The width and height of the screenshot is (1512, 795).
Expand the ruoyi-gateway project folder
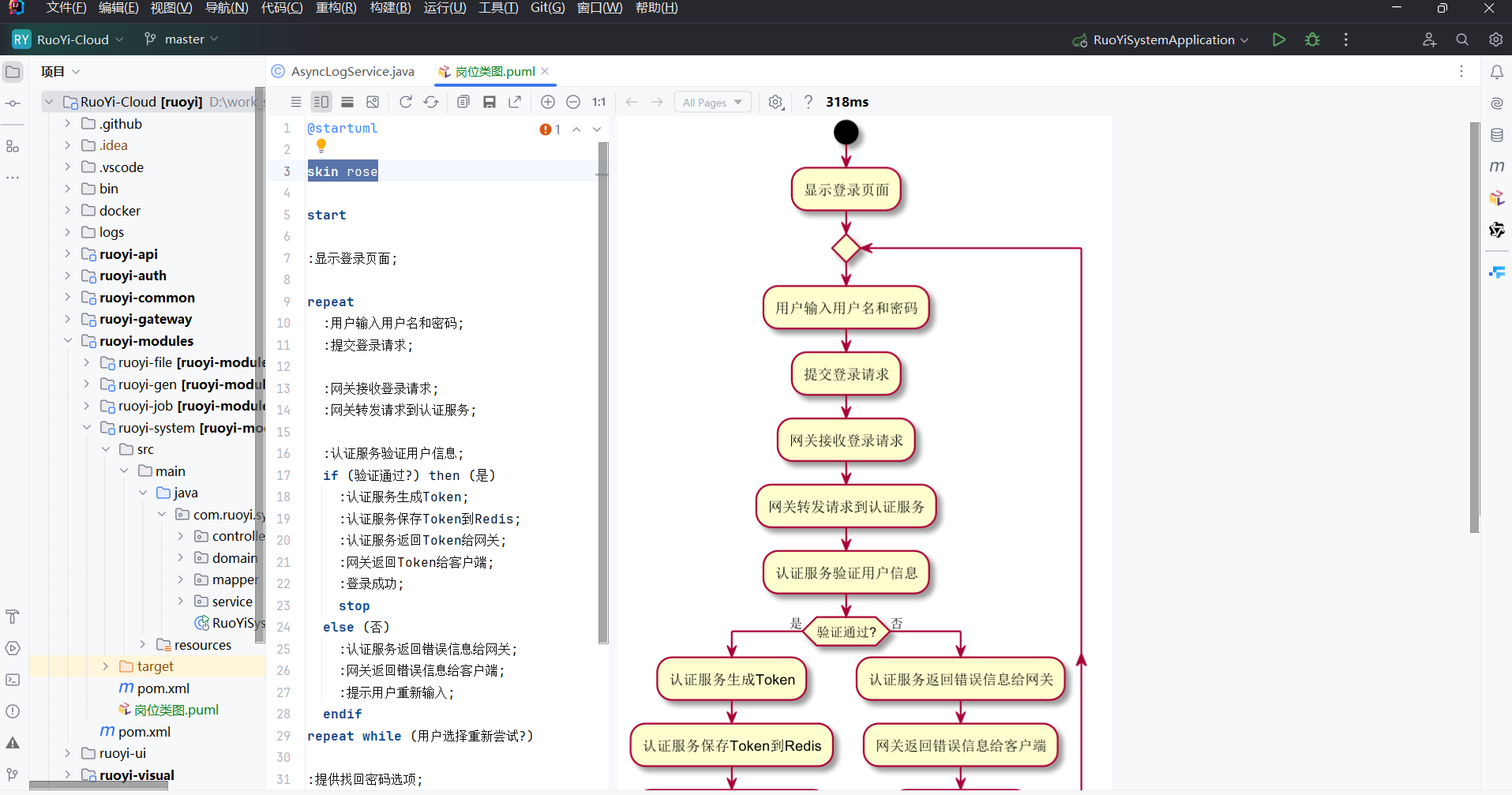(x=68, y=319)
